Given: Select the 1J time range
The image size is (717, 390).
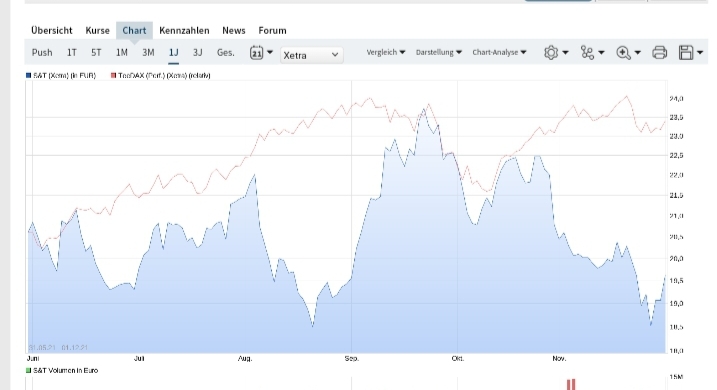Looking at the screenshot, I should 173,53.
